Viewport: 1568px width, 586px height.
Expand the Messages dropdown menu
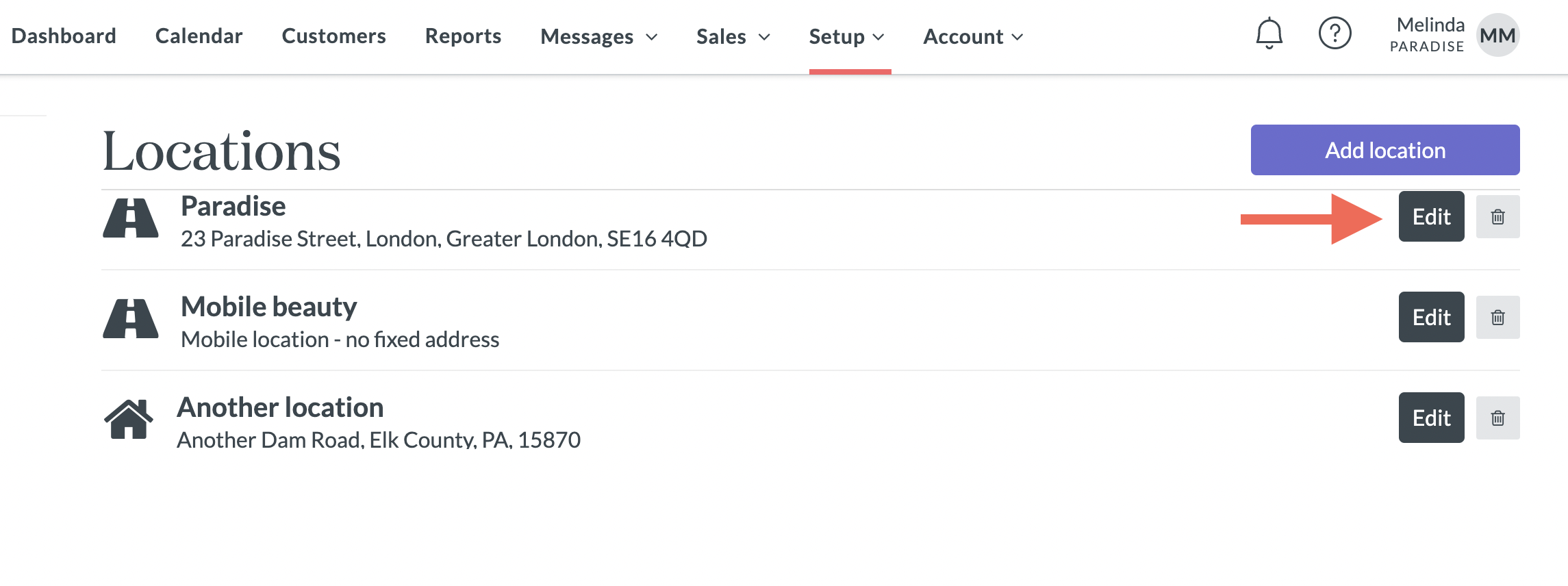point(598,36)
